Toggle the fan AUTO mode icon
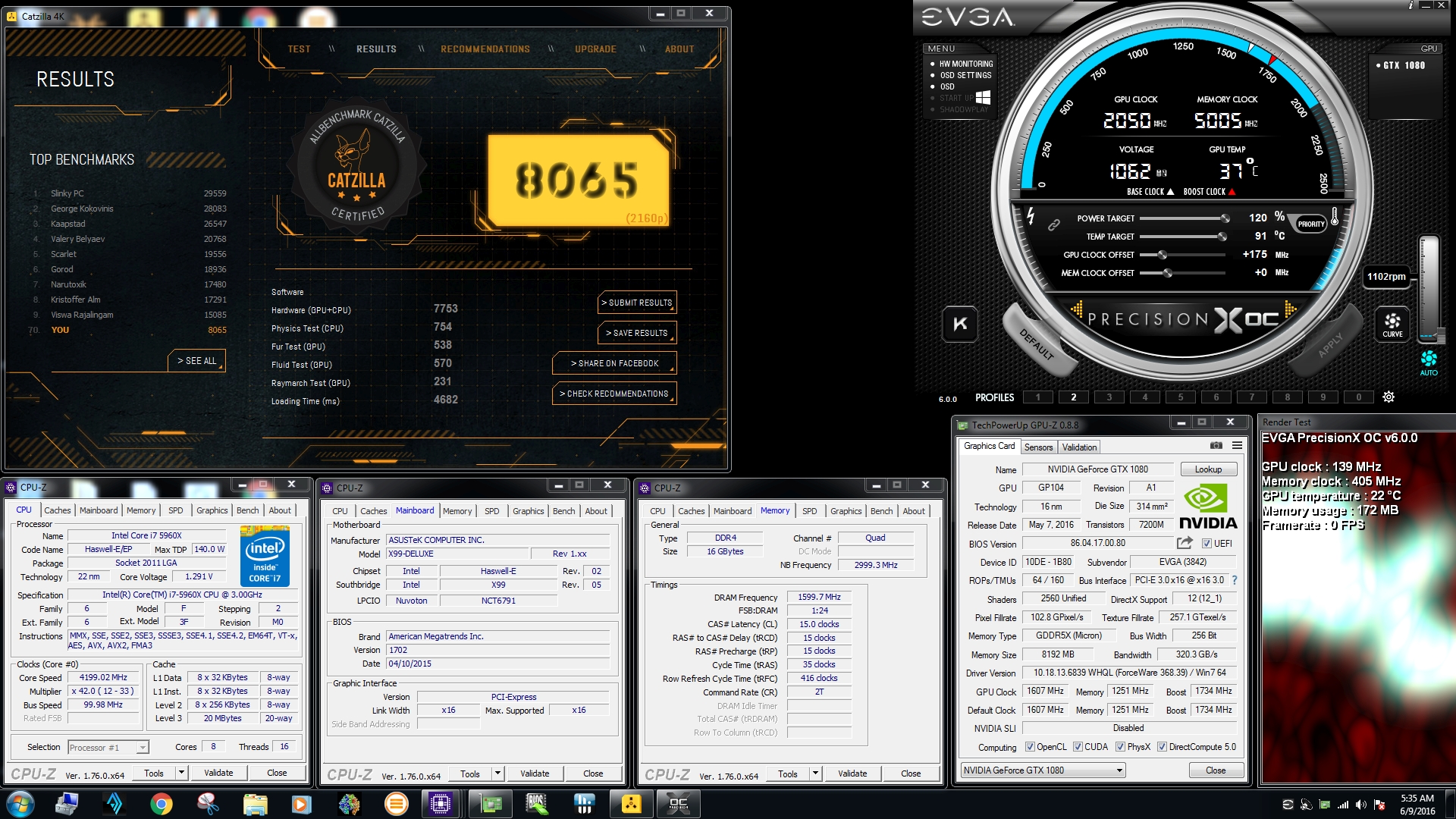 tap(1429, 362)
